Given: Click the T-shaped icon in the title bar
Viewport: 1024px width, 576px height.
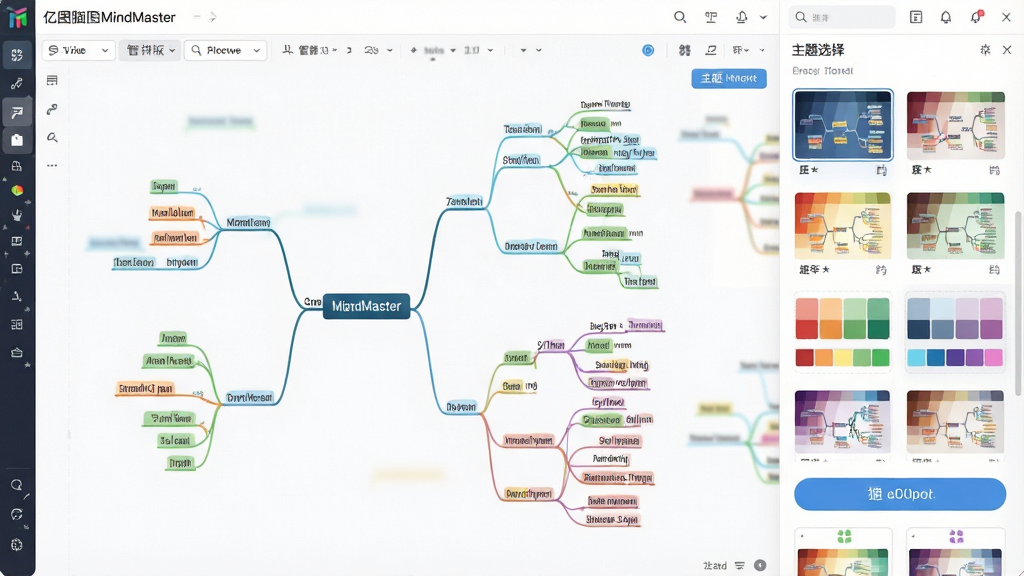Looking at the screenshot, I should (711, 18).
